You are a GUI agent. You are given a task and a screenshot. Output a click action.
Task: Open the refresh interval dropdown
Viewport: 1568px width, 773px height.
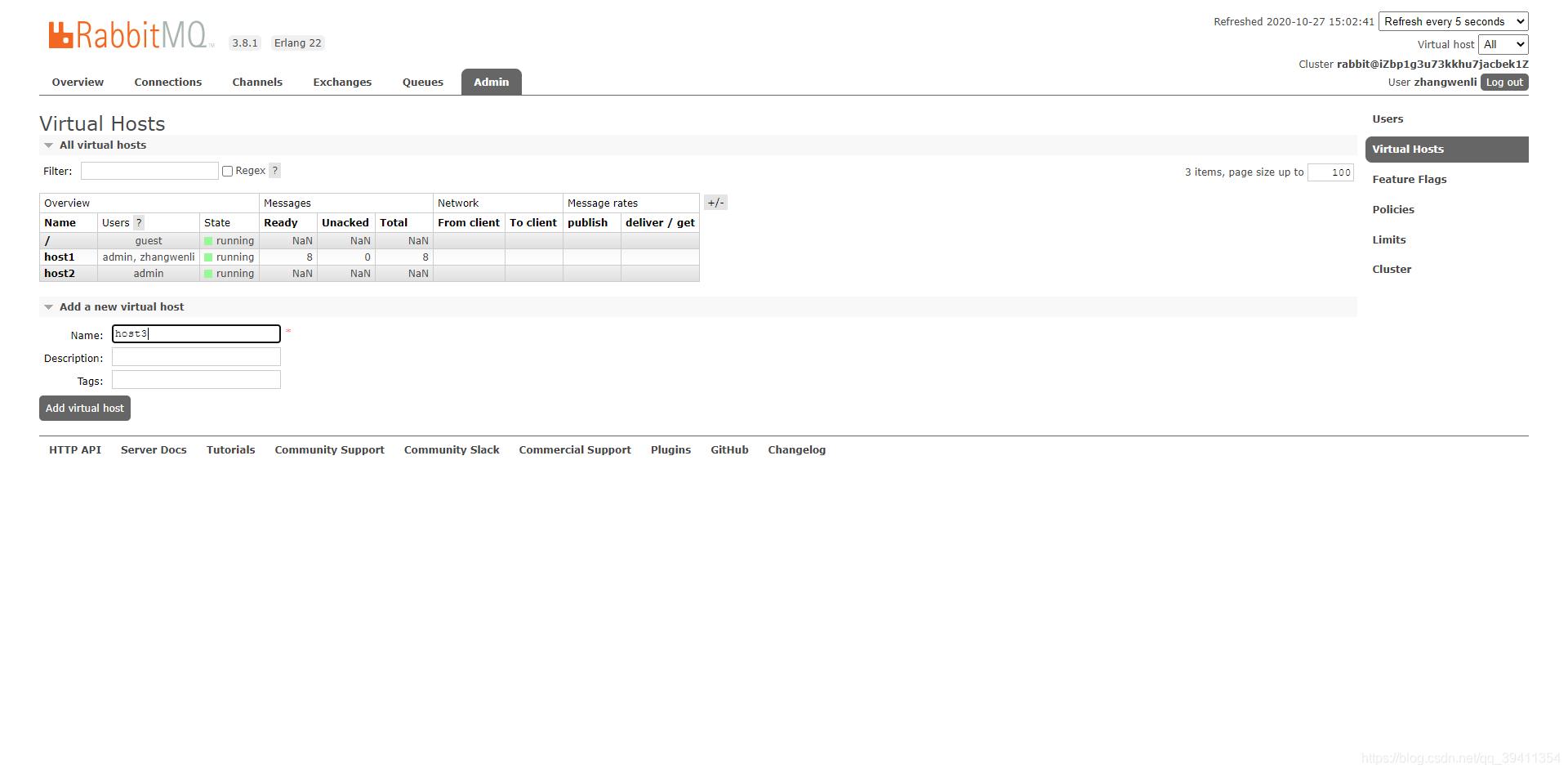(1454, 21)
